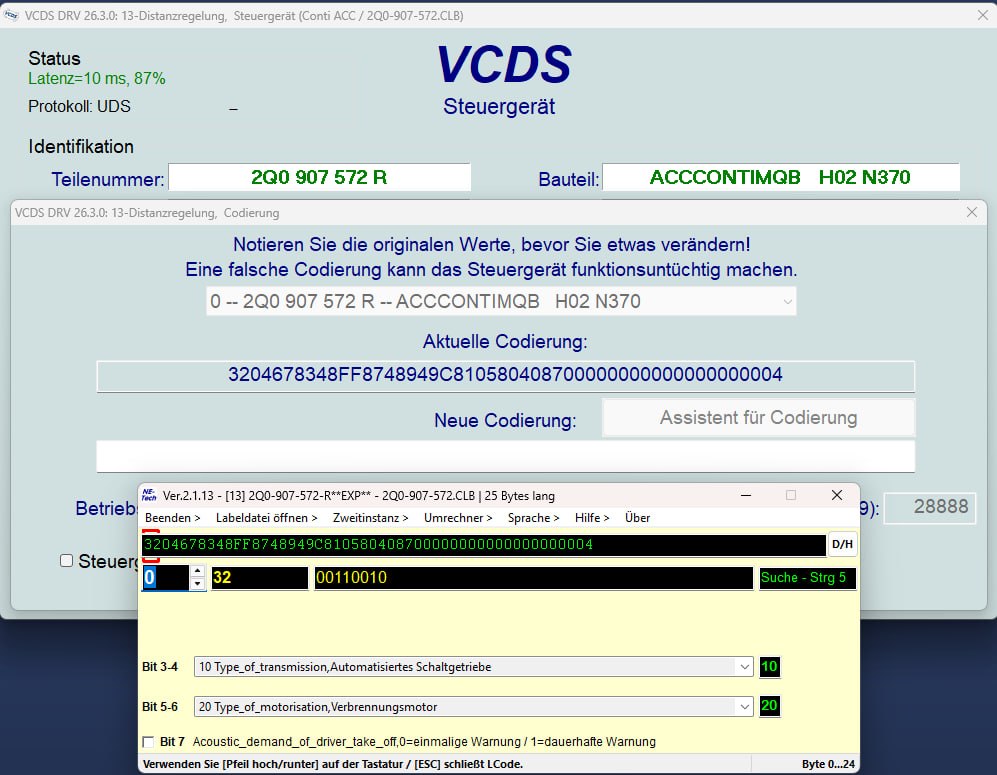Click the green long coding string field in LCode

pos(484,545)
